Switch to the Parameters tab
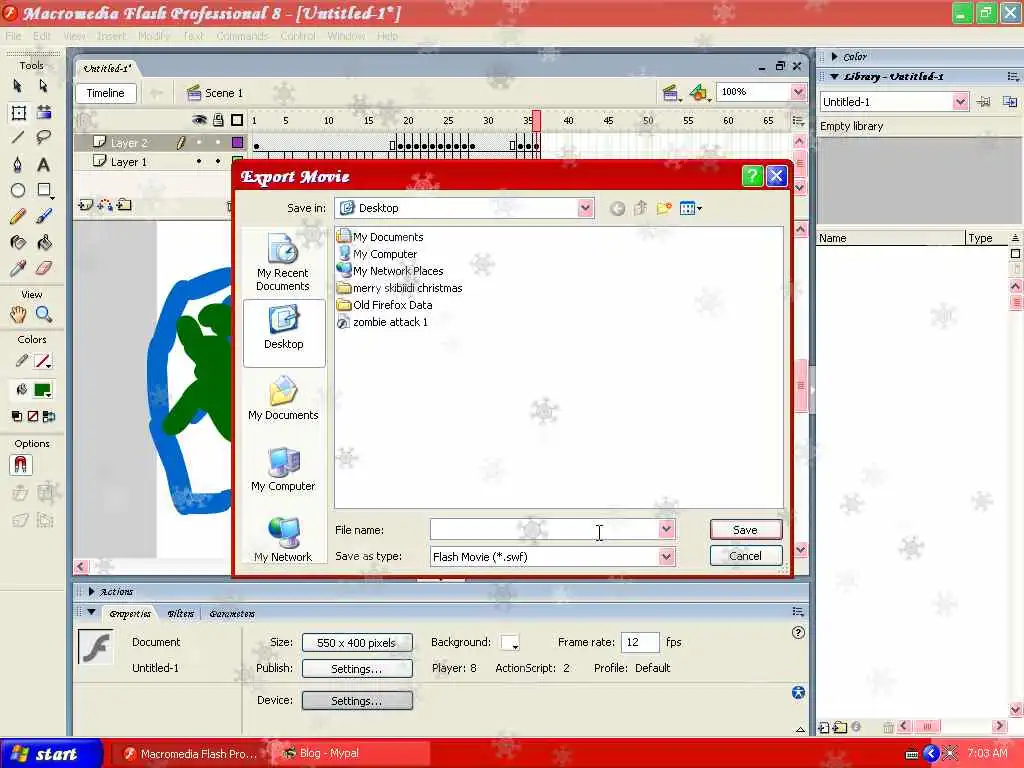 click(x=232, y=614)
